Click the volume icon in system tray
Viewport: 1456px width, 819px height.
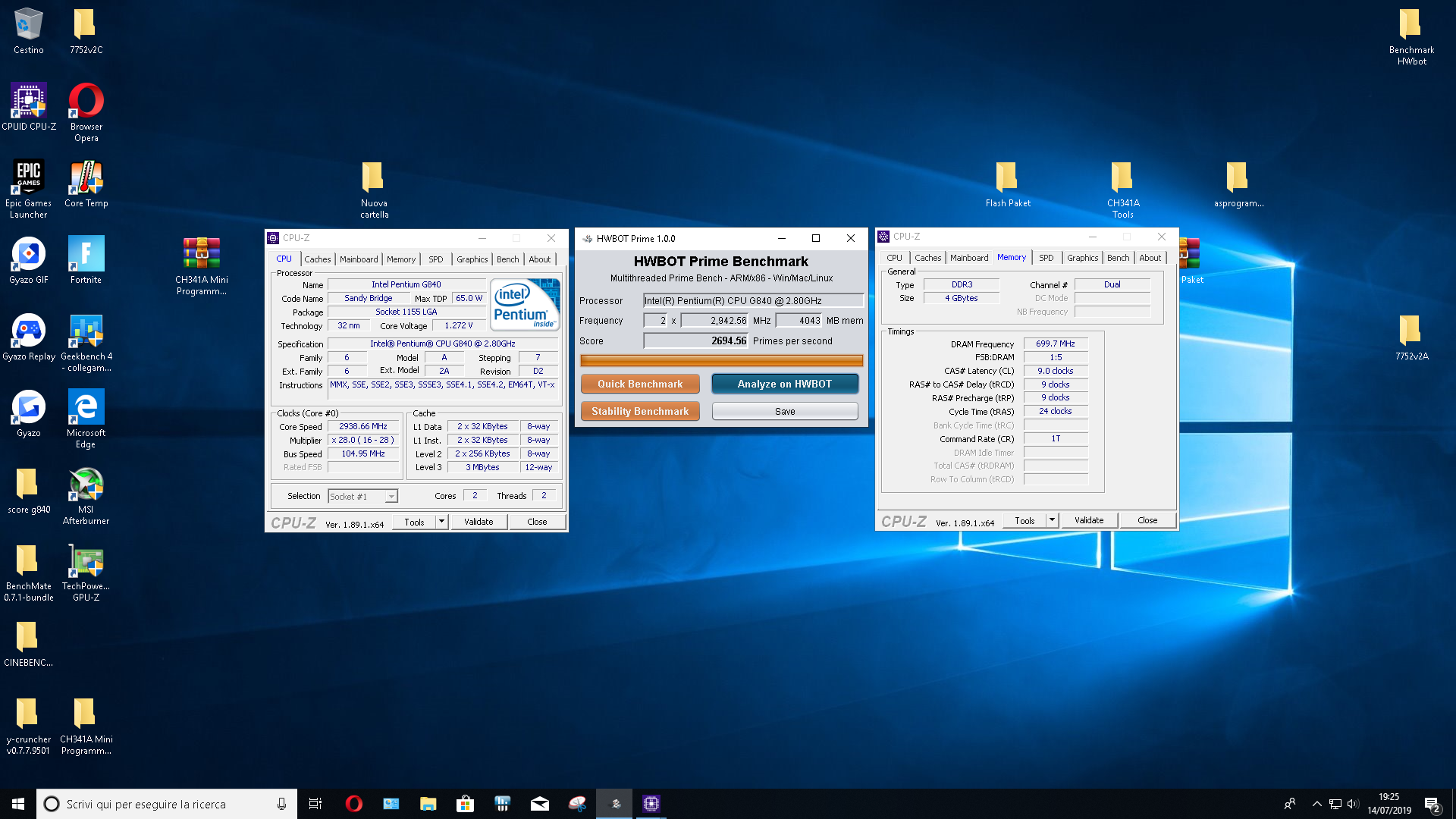(1353, 804)
